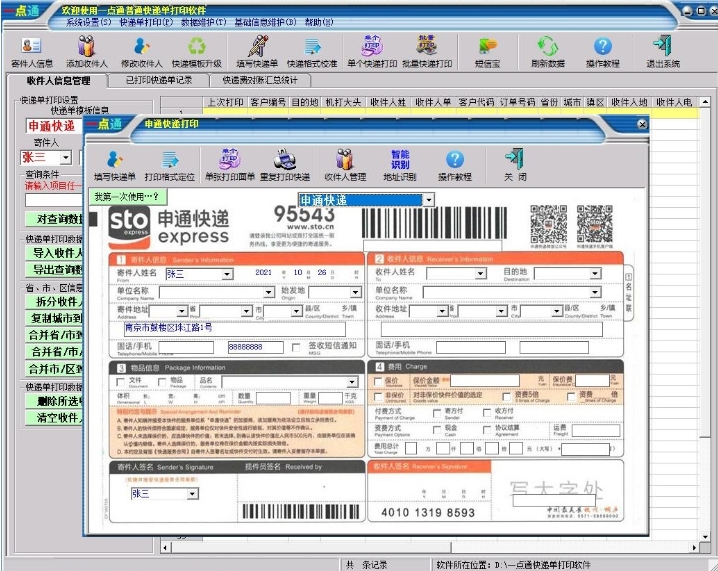
Task: Open 寄件人信息 in main toolbar
Action: click(32, 52)
